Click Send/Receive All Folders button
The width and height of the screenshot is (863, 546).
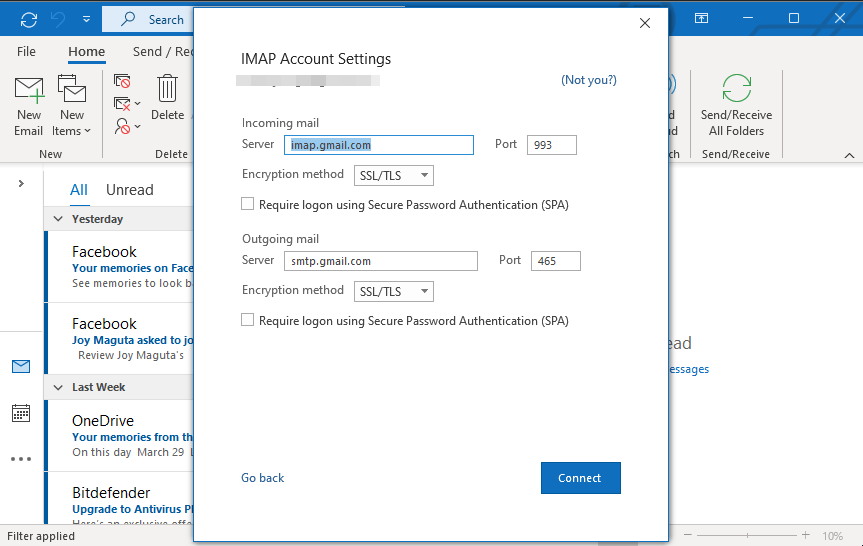(x=736, y=106)
